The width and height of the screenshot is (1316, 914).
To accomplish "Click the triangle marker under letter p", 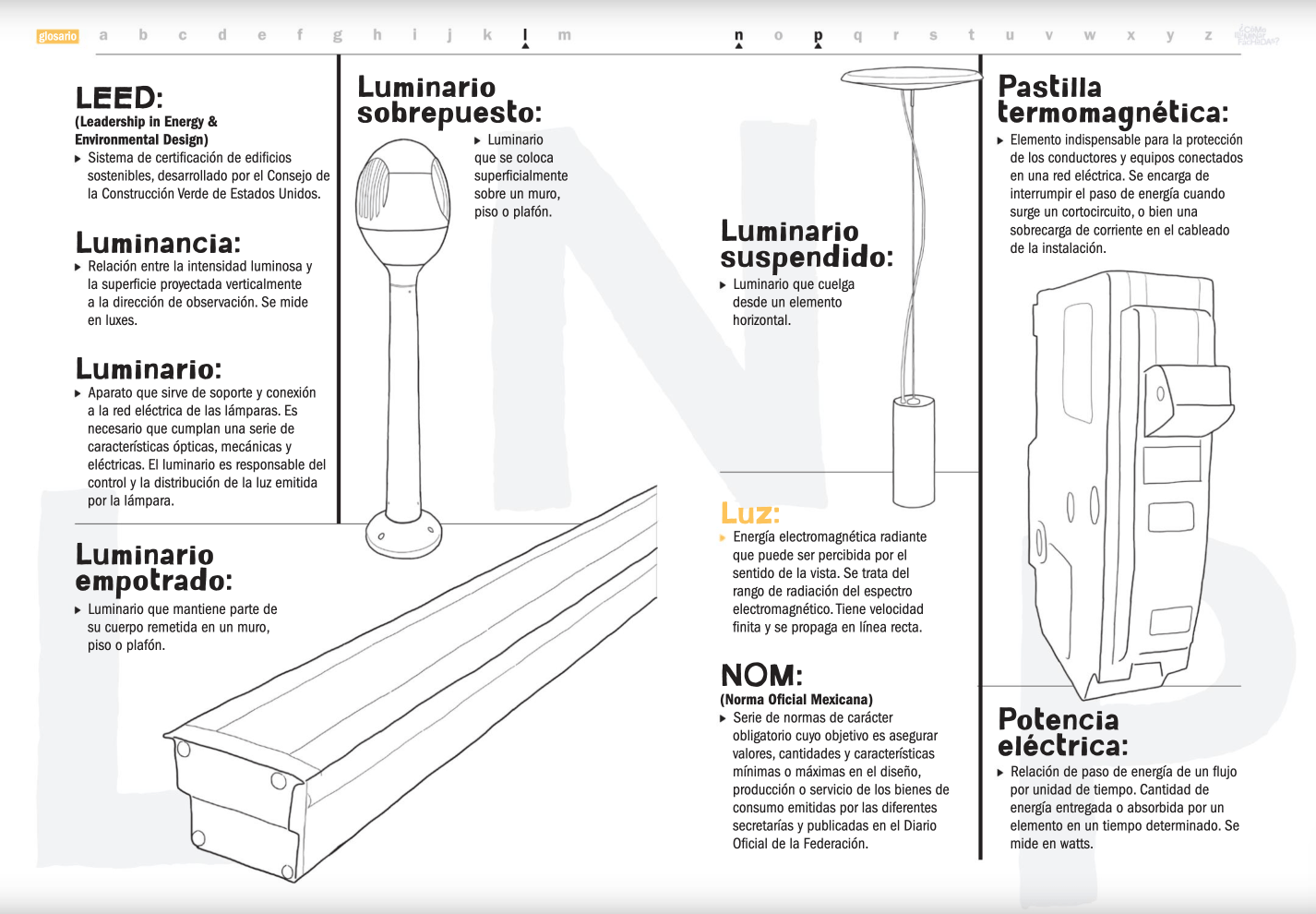I will [x=818, y=46].
